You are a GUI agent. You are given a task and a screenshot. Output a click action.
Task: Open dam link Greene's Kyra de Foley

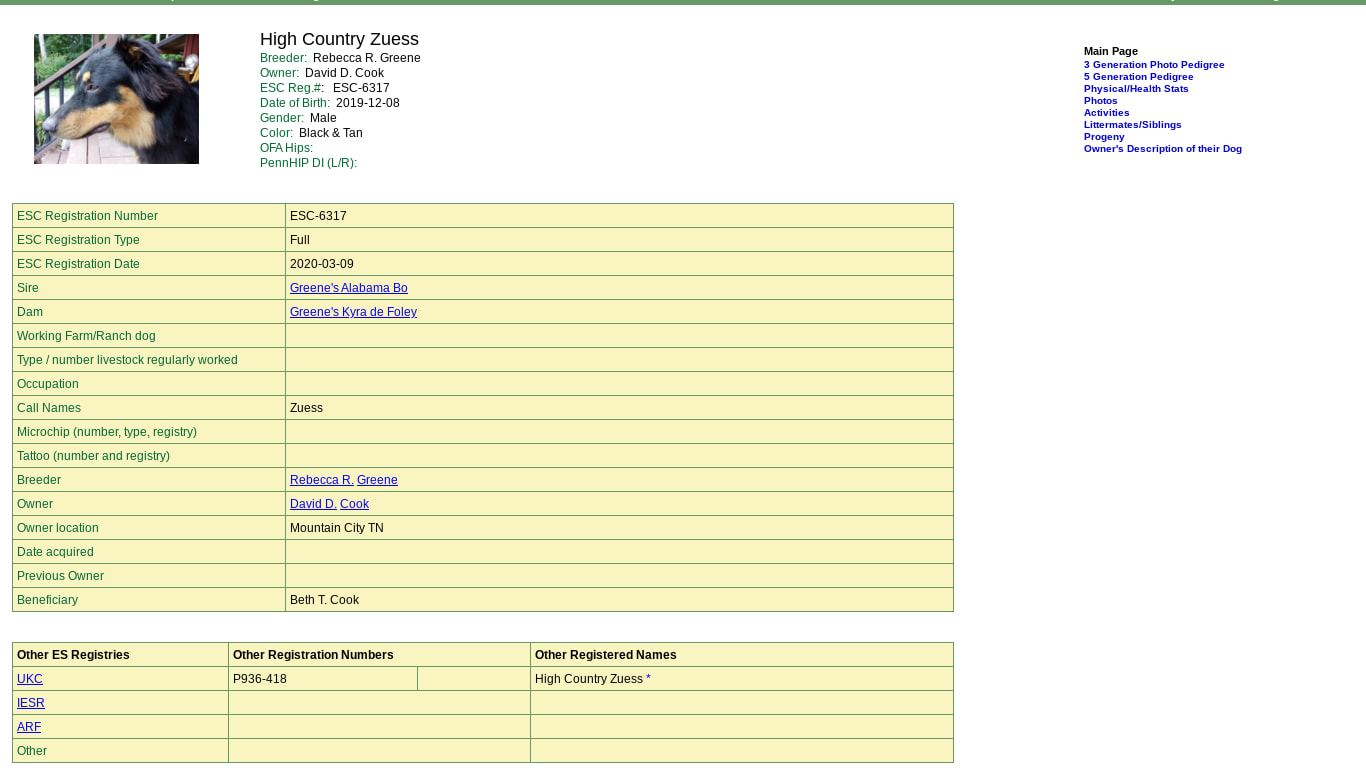(353, 312)
